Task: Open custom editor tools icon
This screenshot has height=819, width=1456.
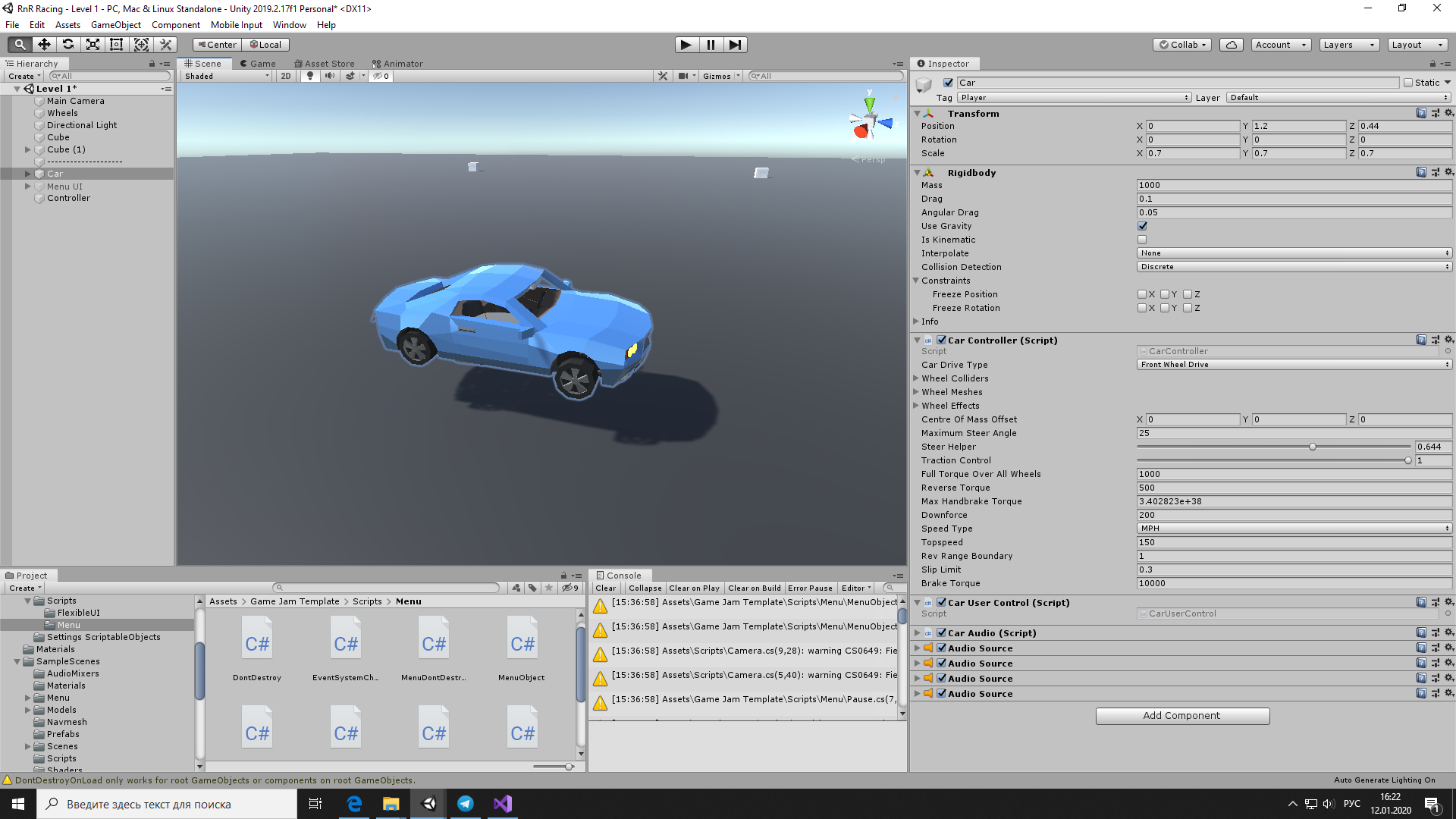Action: point(165,45)
